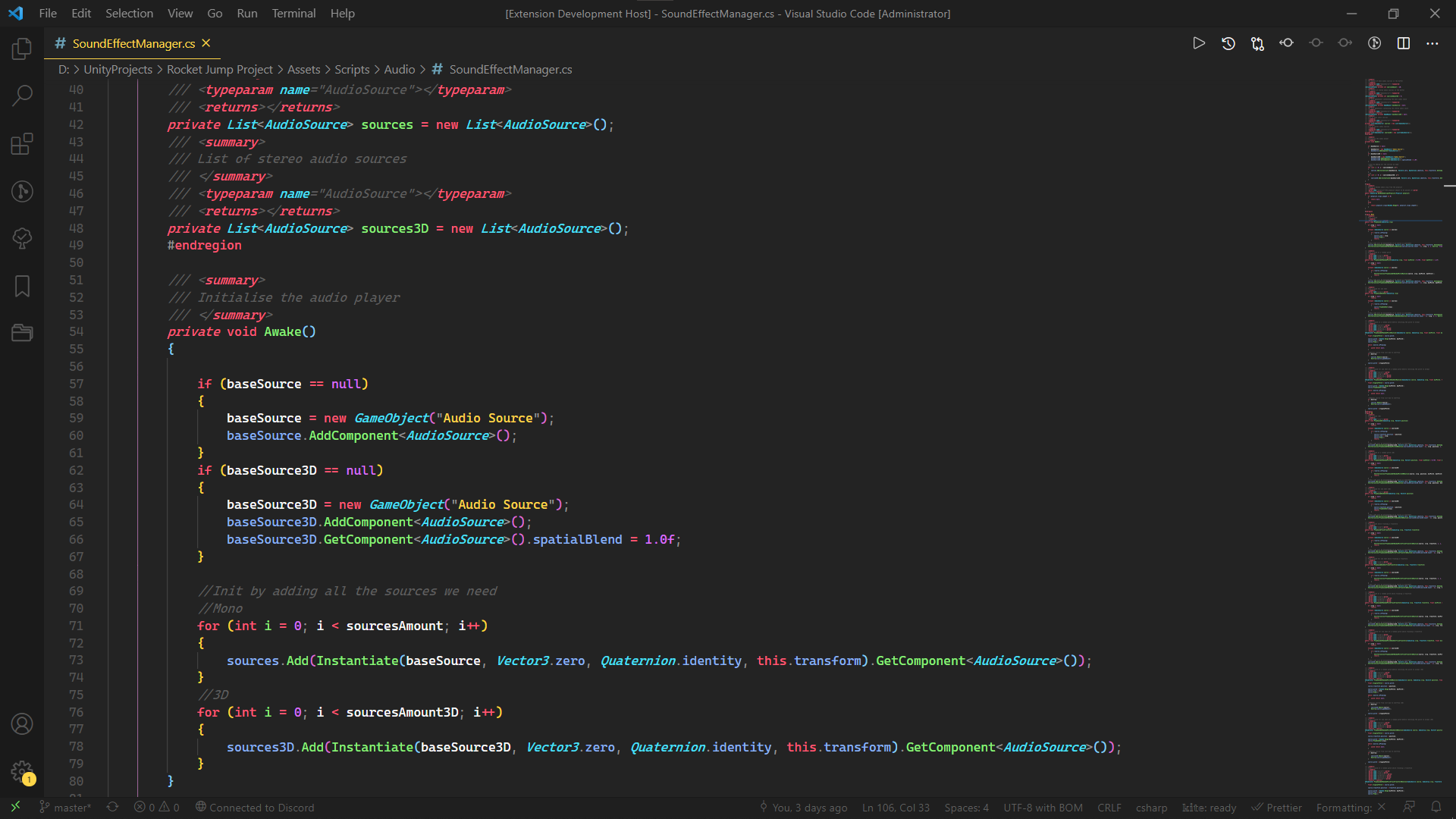Click line number 54 in the gutter

pyautogui.click(x=76, y=331)
